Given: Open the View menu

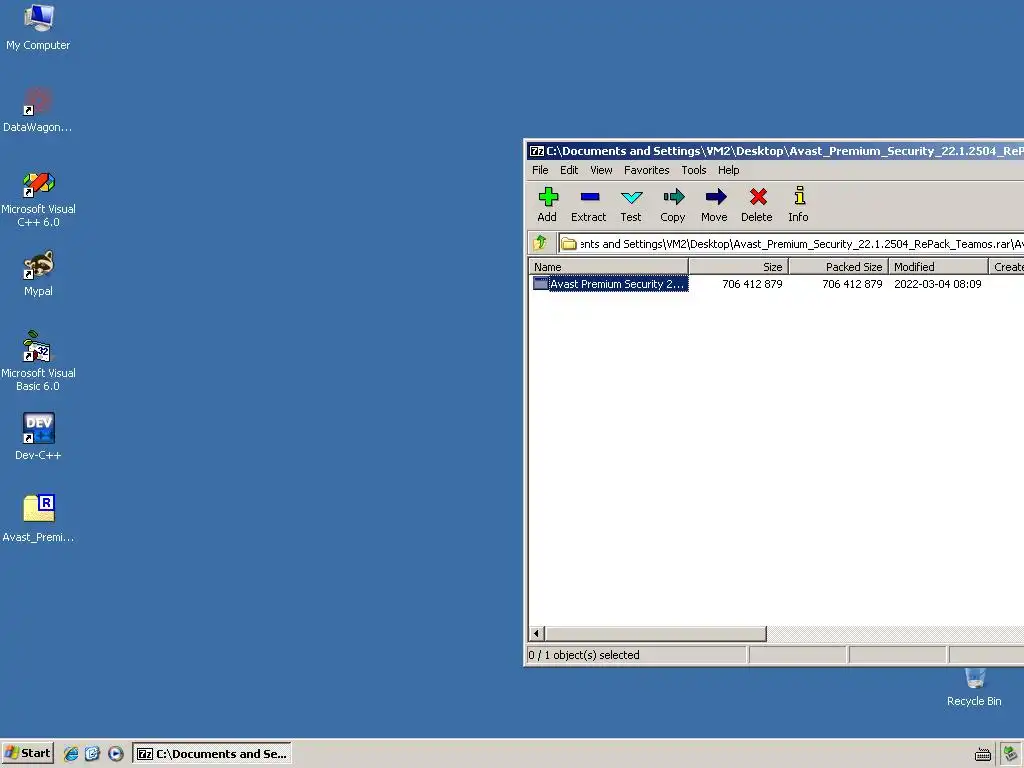Looking at the screenshot, I should coord(601,170).
